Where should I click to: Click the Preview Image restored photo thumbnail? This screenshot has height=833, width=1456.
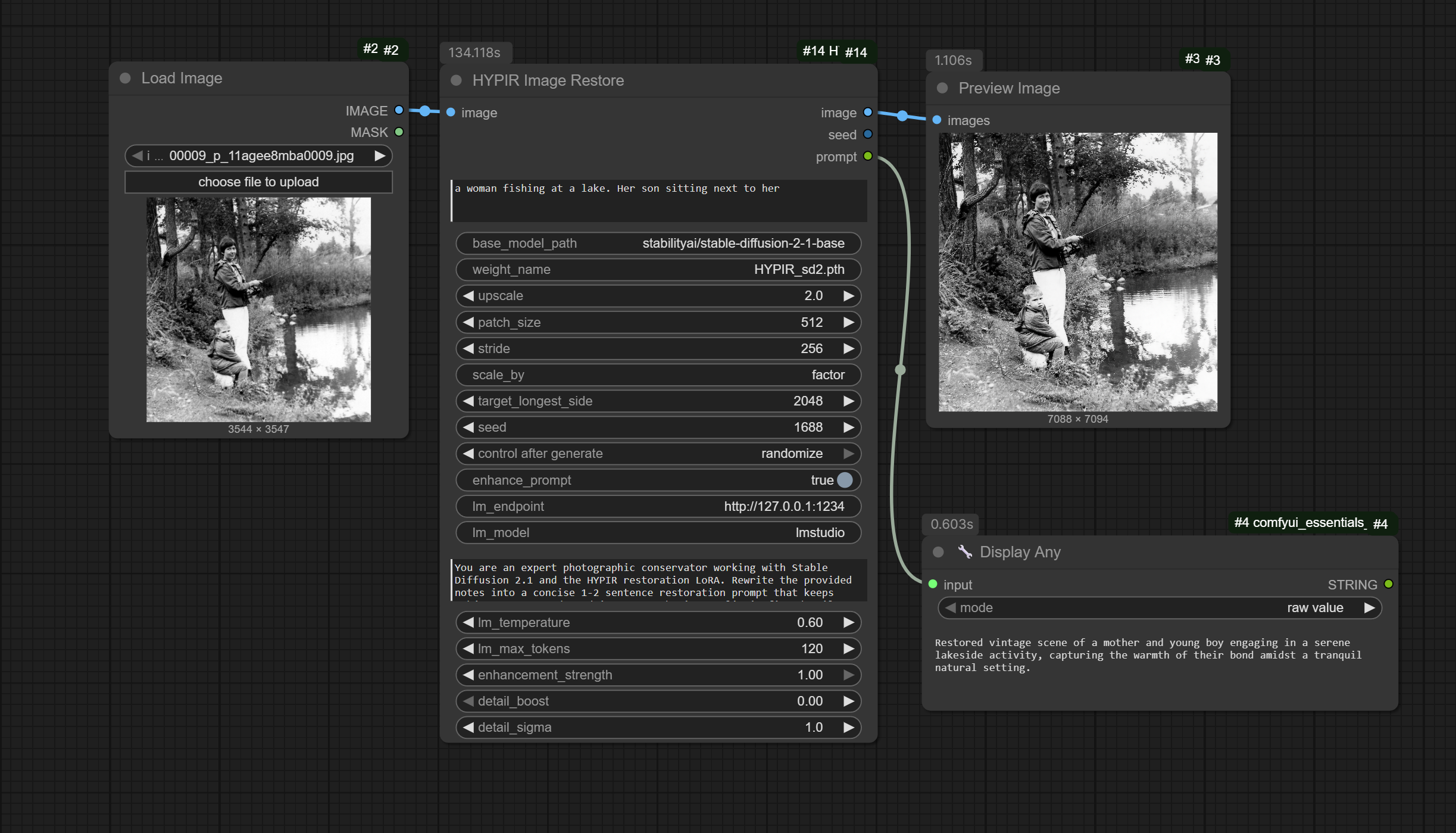pos(1078,272)
